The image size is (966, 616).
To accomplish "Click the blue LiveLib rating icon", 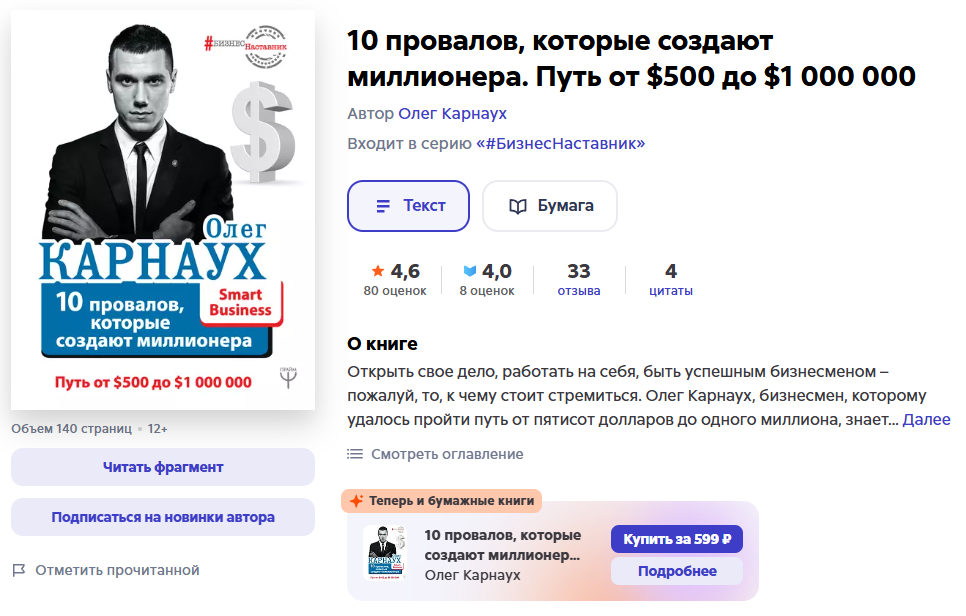I will (469, 270).
